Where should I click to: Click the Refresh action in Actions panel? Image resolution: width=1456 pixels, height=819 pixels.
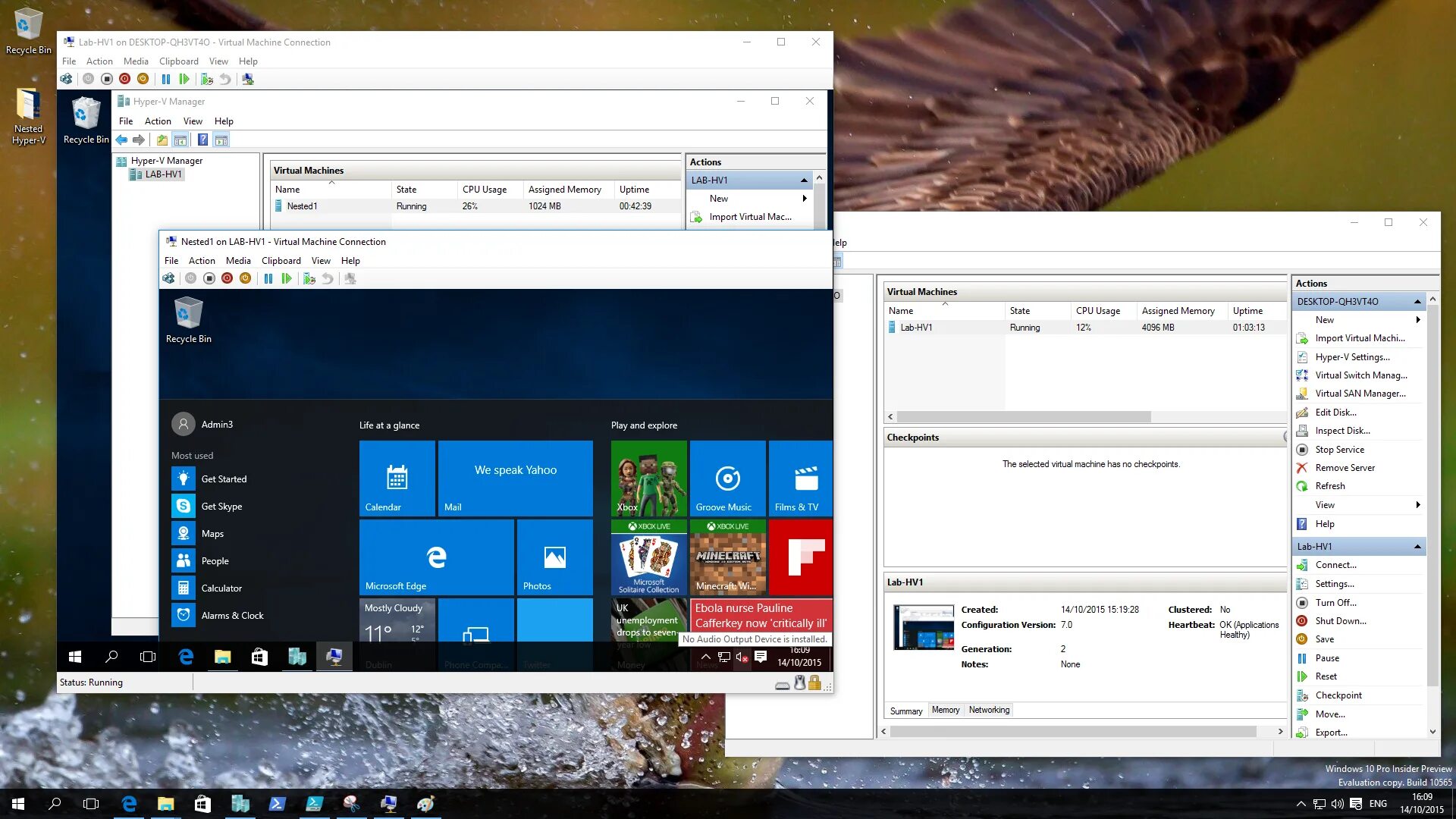pyautogui.click(x=1330, y=486)
